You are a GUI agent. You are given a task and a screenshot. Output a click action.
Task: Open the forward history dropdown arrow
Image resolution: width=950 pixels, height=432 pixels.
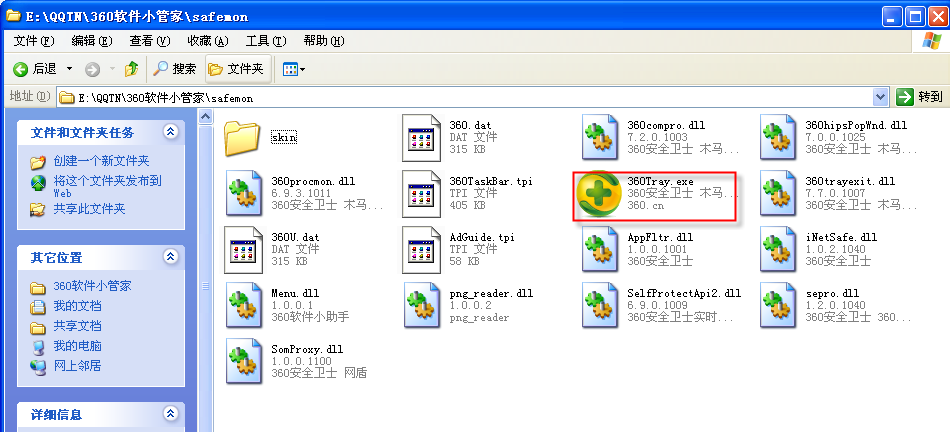click(111, 70)
